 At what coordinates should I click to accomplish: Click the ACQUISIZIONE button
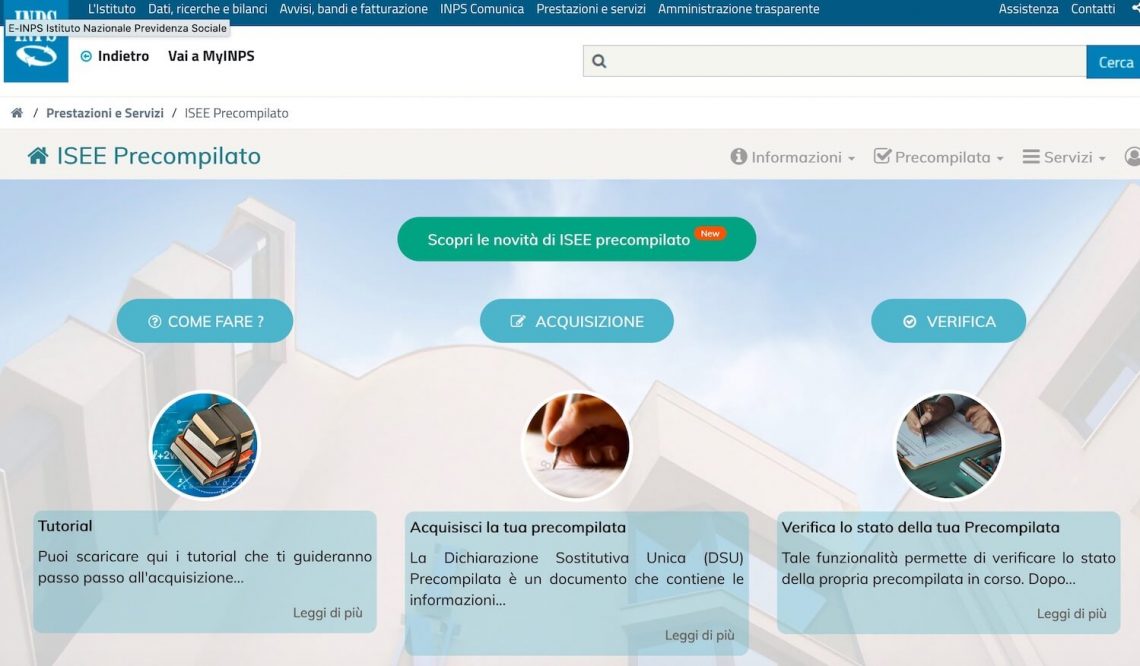pos(577,321)
